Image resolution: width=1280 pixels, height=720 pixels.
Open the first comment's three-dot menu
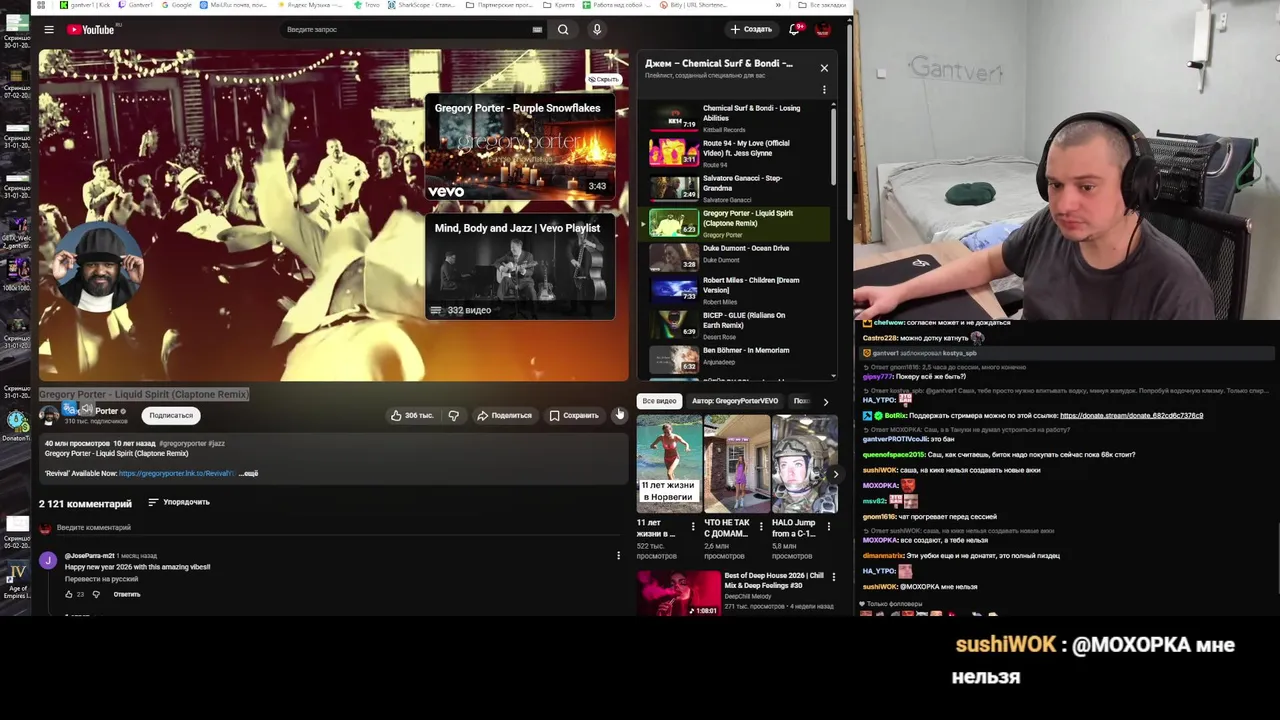click(618, 556)
